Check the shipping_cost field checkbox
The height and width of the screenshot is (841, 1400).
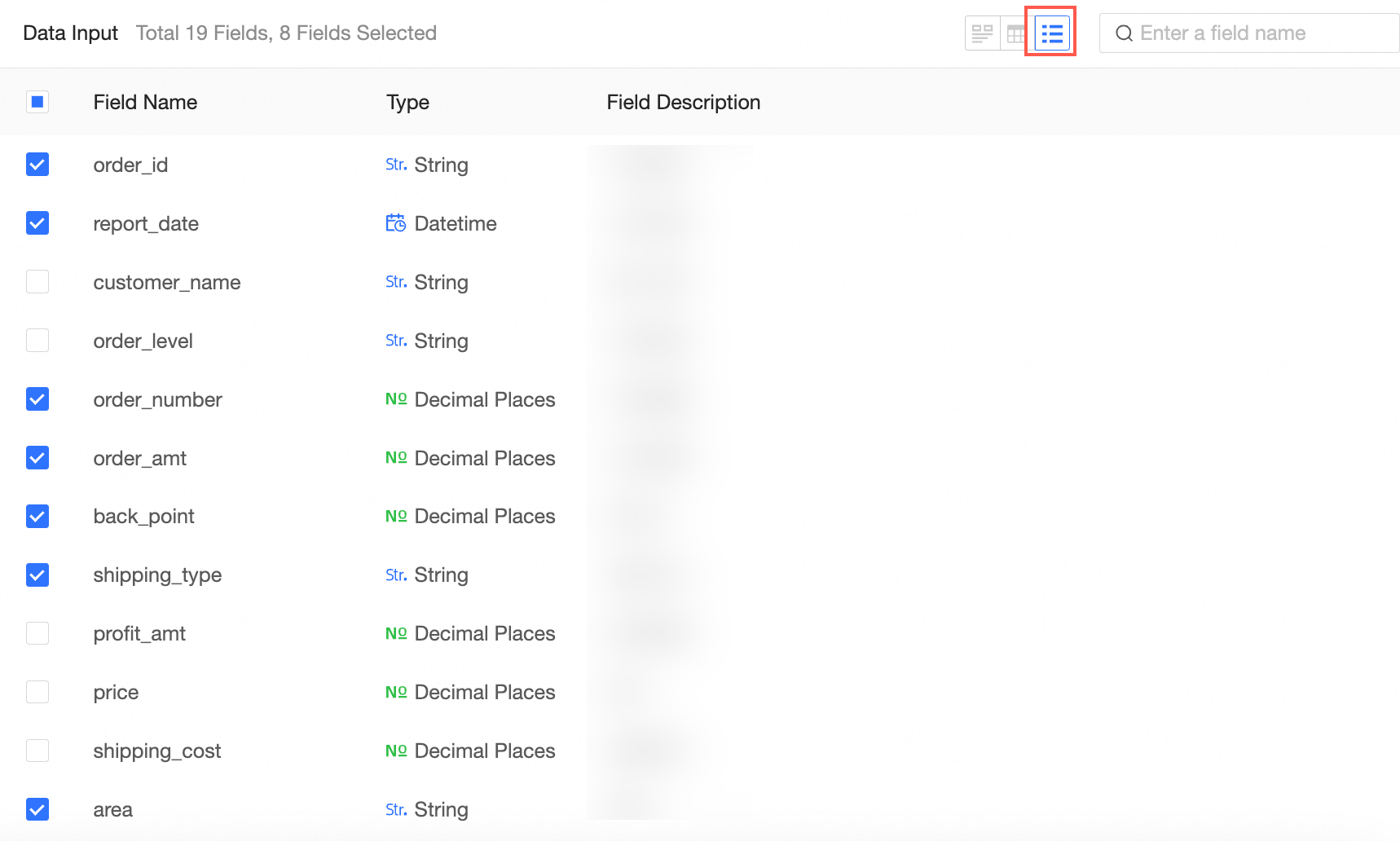pos(37,751)
